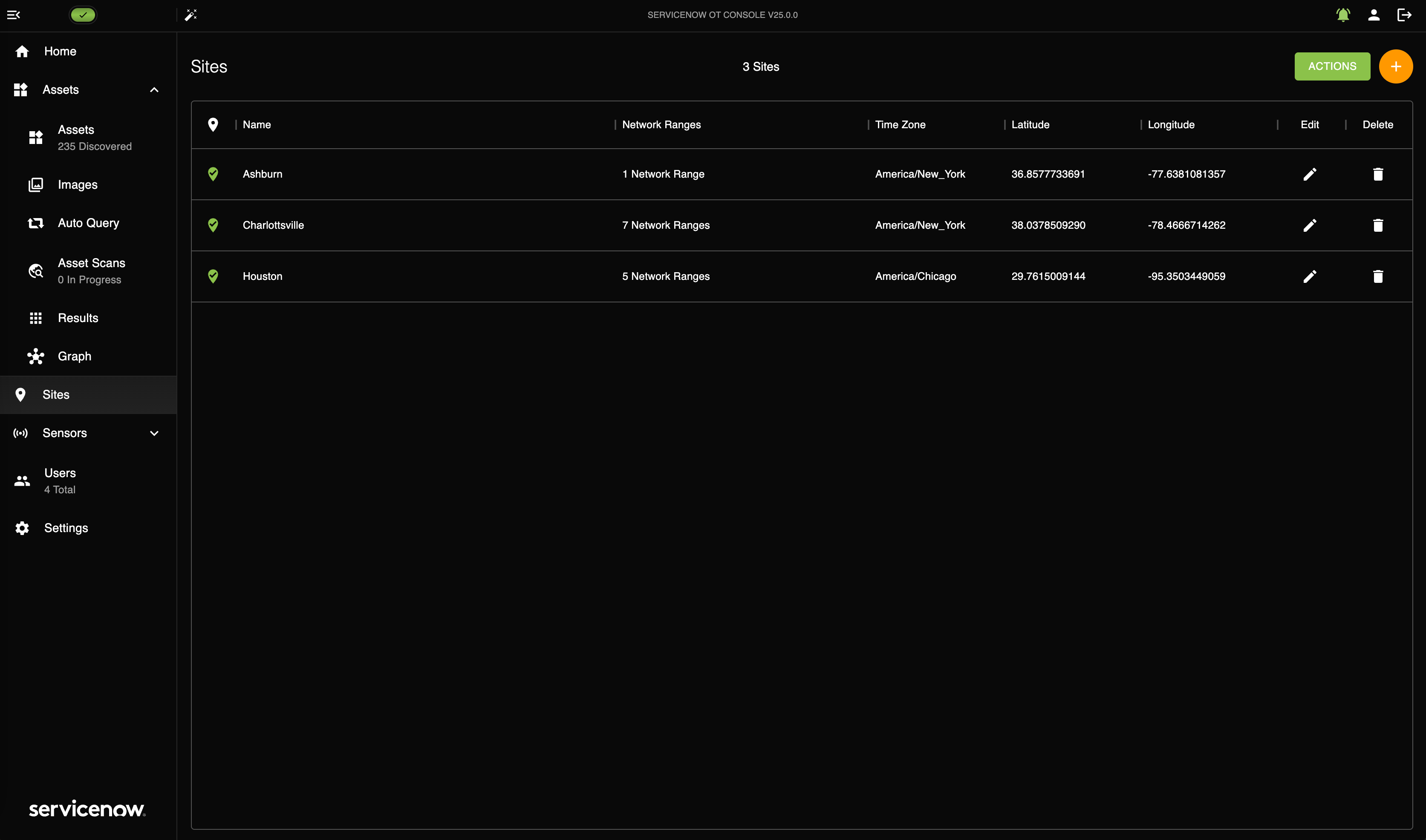Click the Graph nodes icon

pos(36,356)
